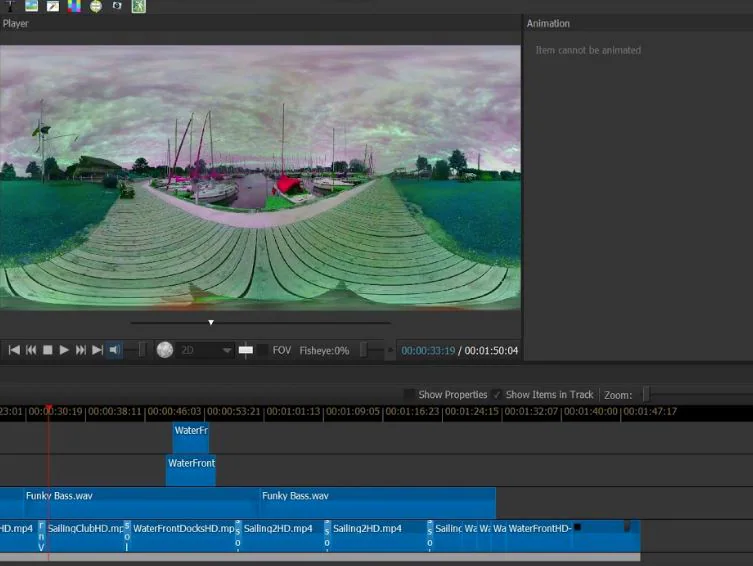Mute the player volume
This screenshot has width=753, height=566.
114,350
